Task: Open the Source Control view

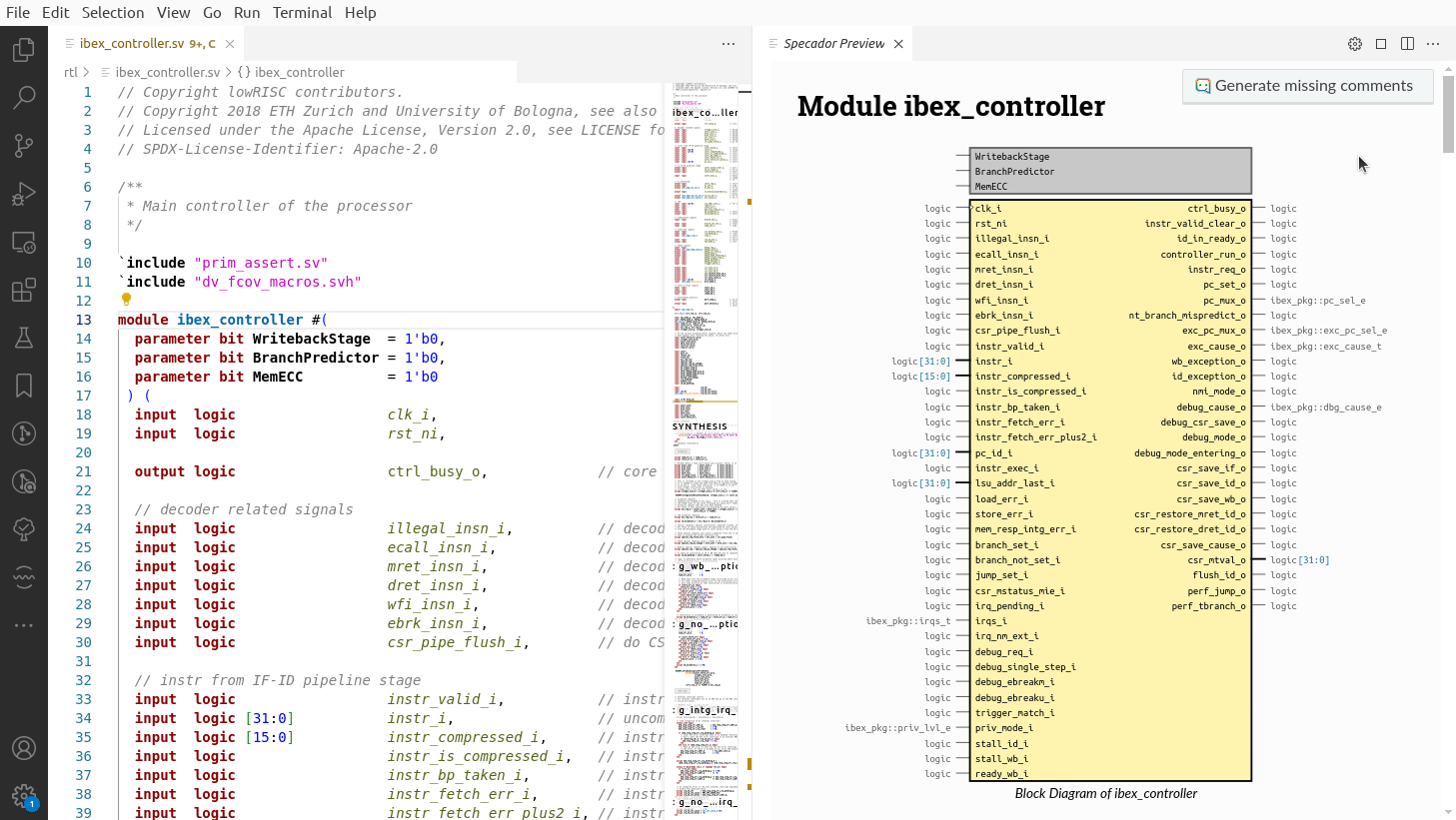Action: (x=24, y=146)
